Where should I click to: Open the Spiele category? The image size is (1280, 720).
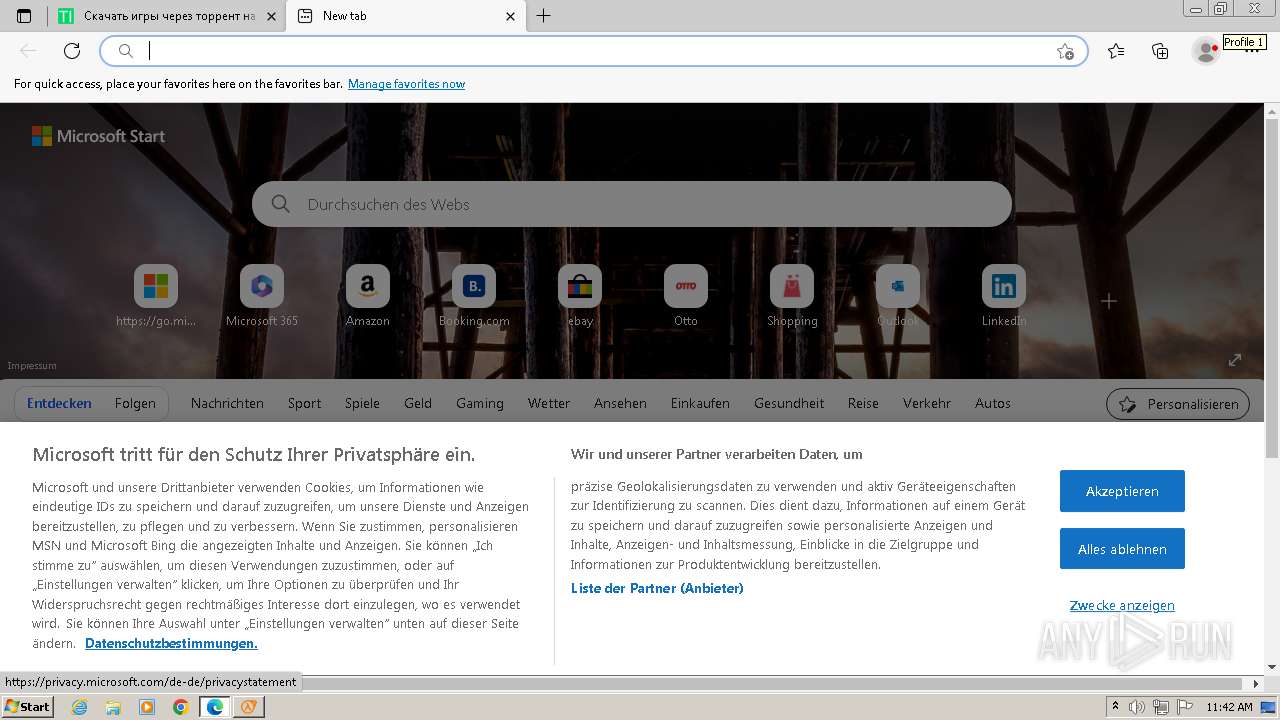coord(362,403)
